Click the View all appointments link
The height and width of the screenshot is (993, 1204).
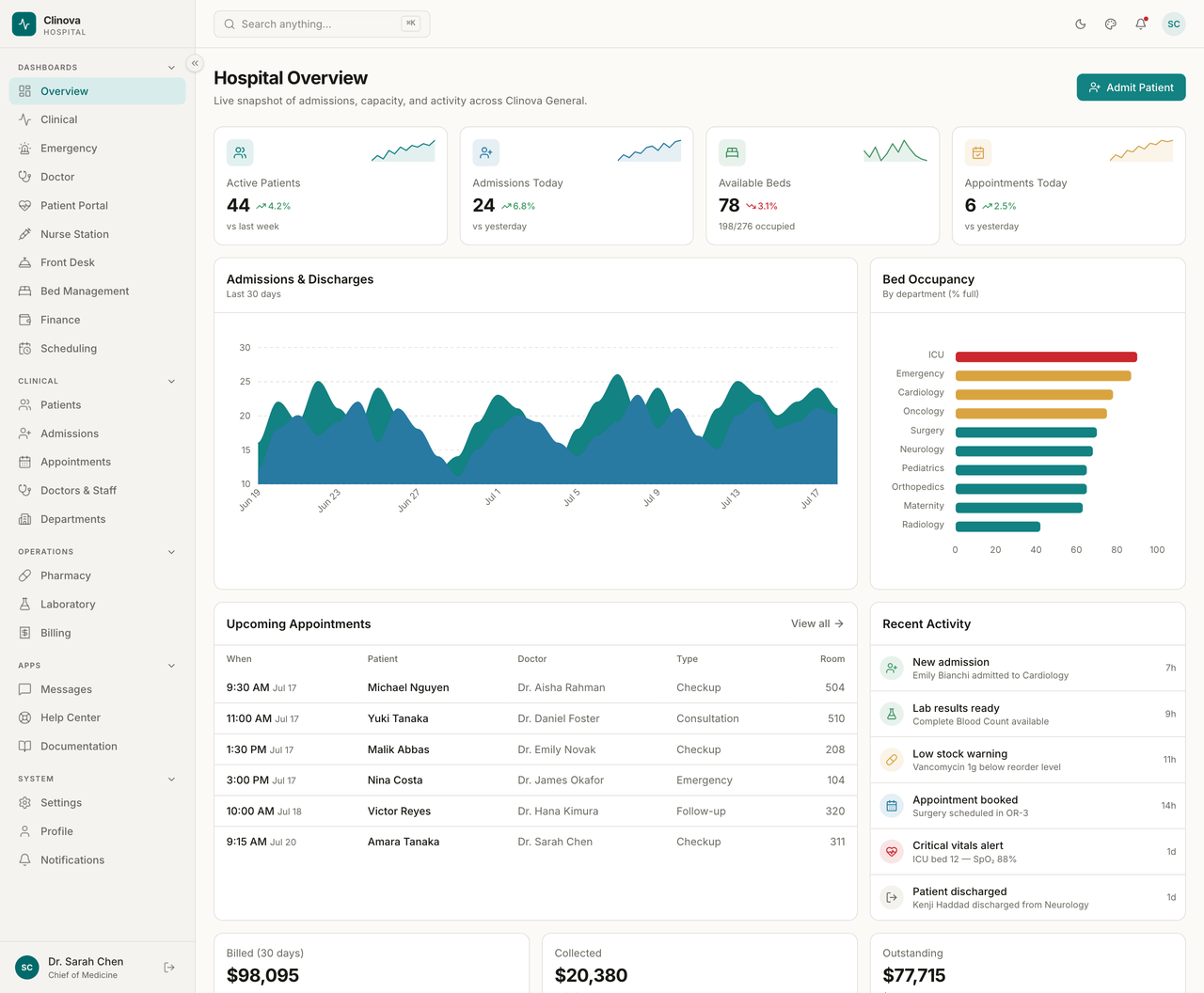click(x=817, y=623)
